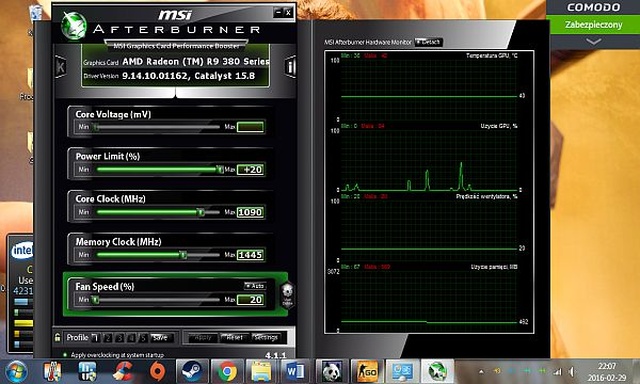Click the Apply button

tap(203, 337)
